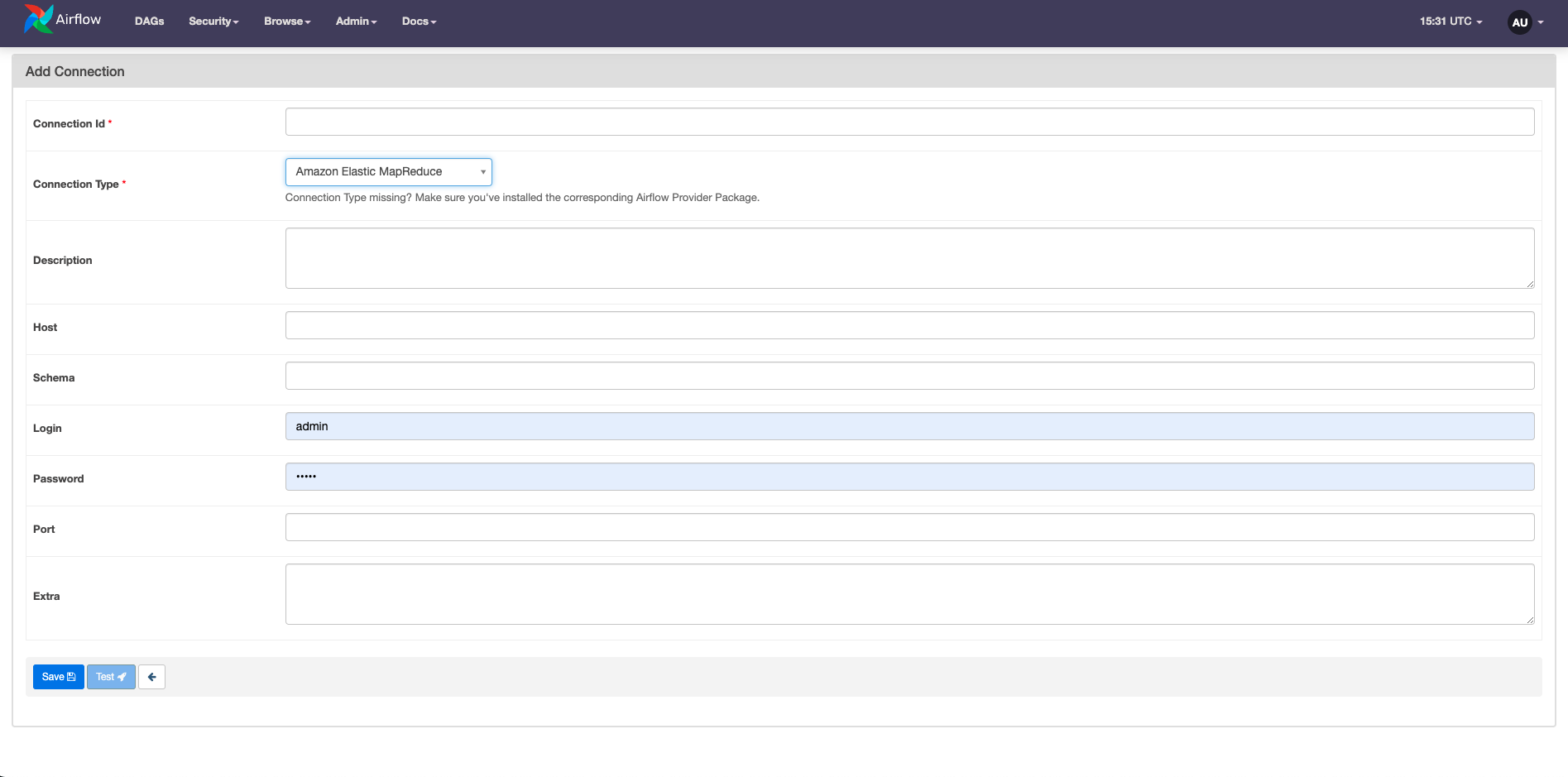Viewport: 1568px width, 777px height.
Task: Click the back arrow button
Action: [x=151, y=677]
